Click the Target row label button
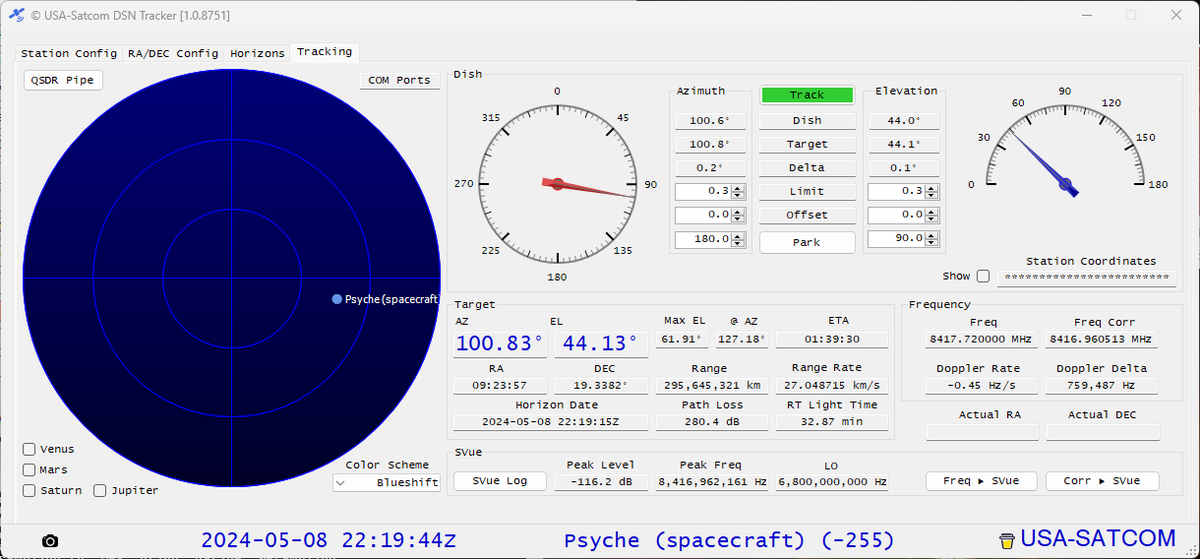 807,144
